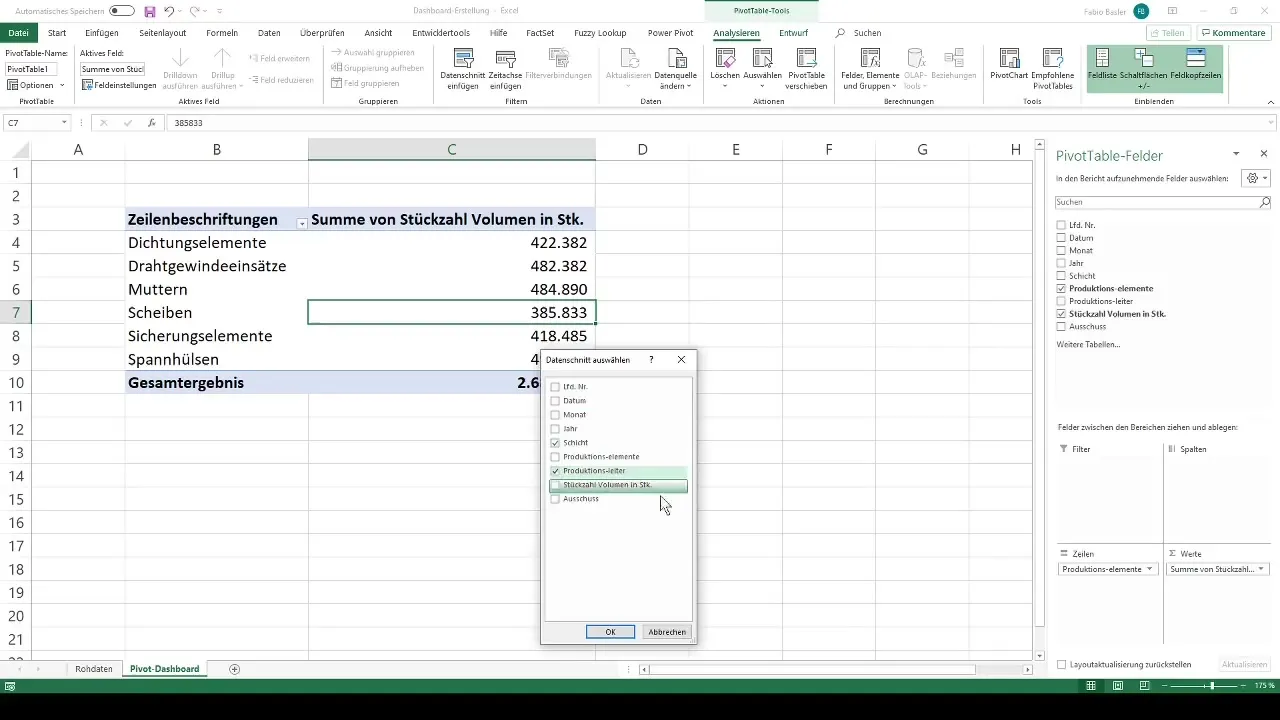Click the Drillup ausführen icon
Screen dimensions: 1280x720
click(x=222, y=69)
